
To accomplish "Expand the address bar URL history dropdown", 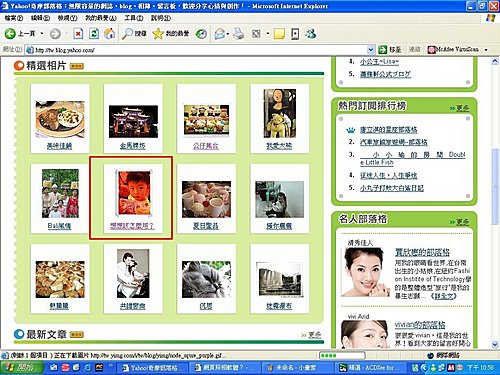I will 371,50.
